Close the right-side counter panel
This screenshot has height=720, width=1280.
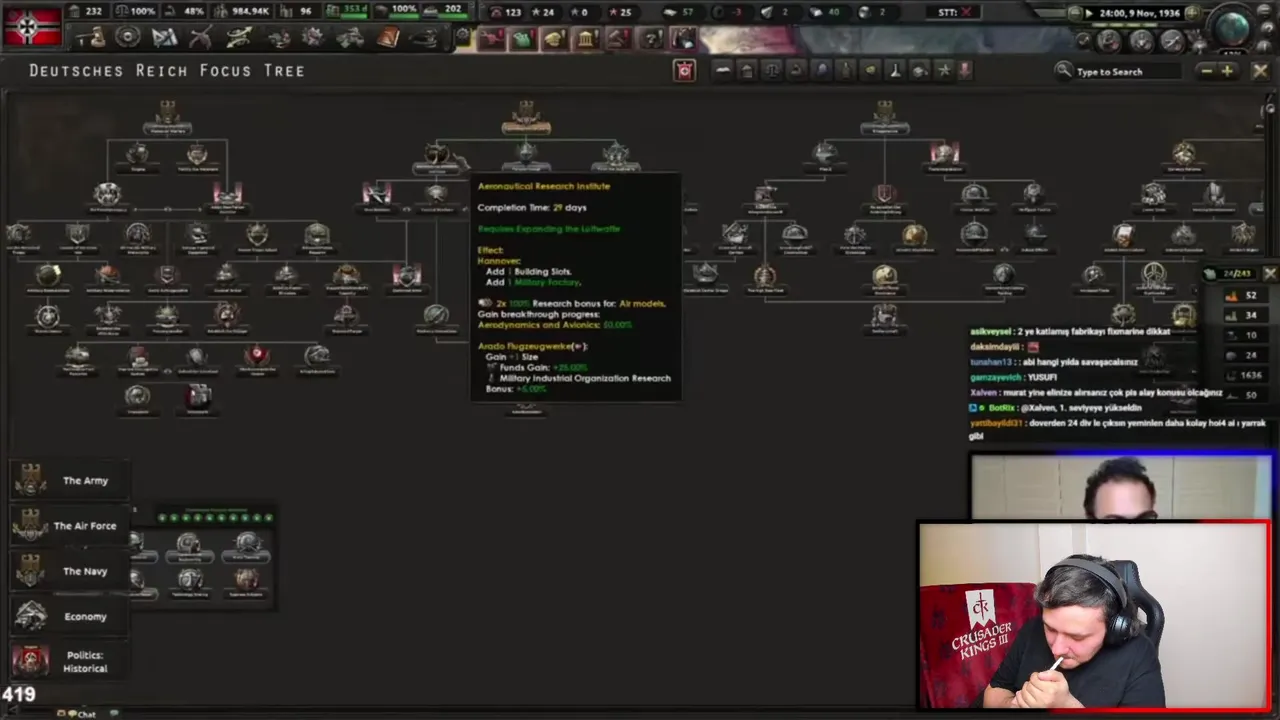[1269, 273]
